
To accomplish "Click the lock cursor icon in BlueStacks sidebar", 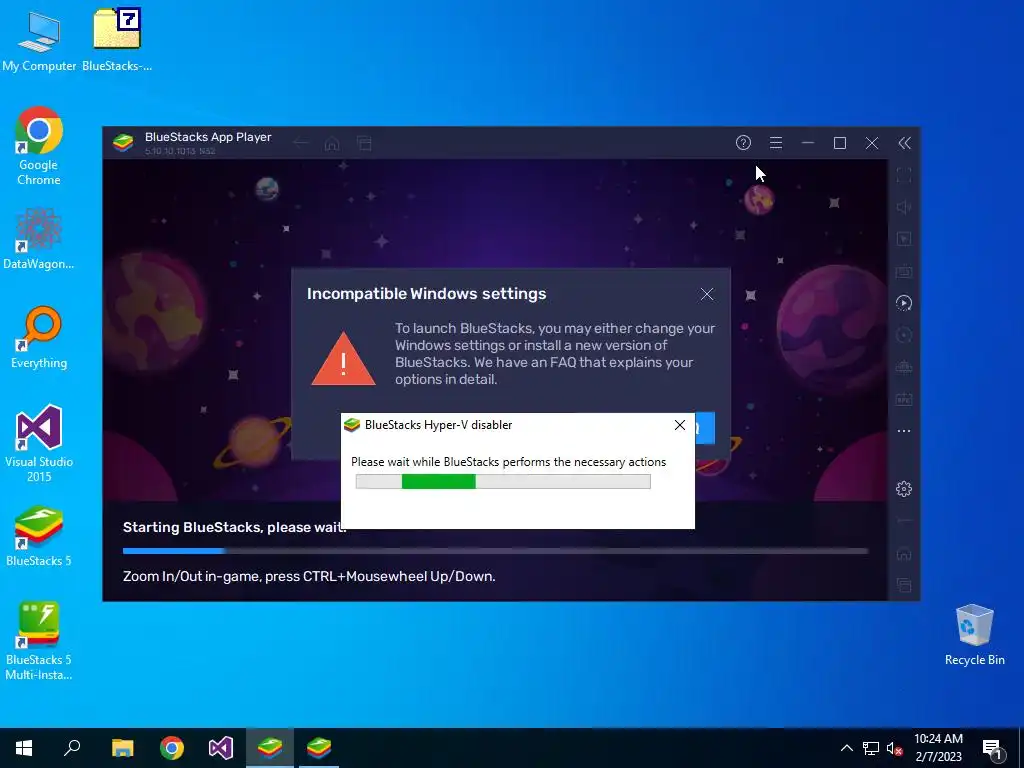I will tap(904, 239).
